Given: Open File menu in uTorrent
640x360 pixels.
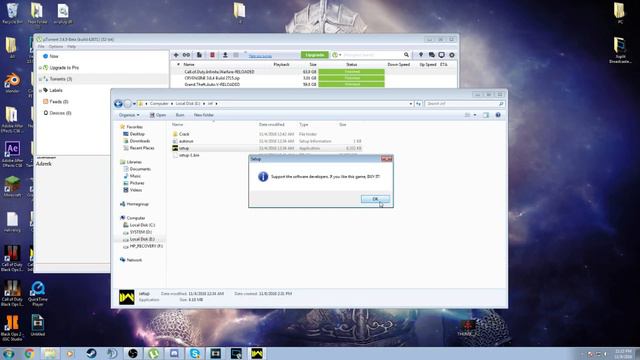Looking at the screenshot, I should click(x=41, y=47).
